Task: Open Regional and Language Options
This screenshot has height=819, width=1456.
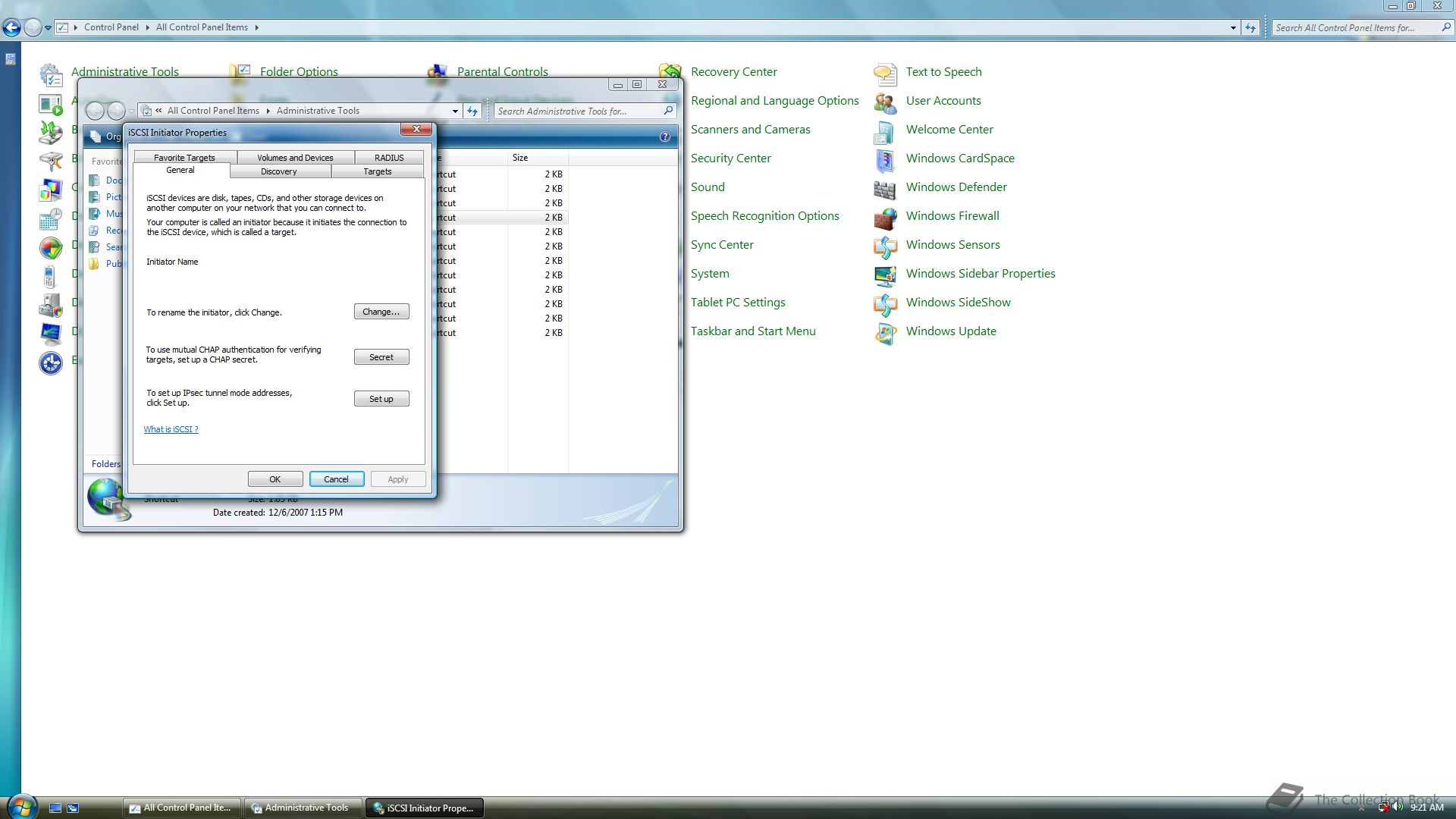Action: pos(775,101)
